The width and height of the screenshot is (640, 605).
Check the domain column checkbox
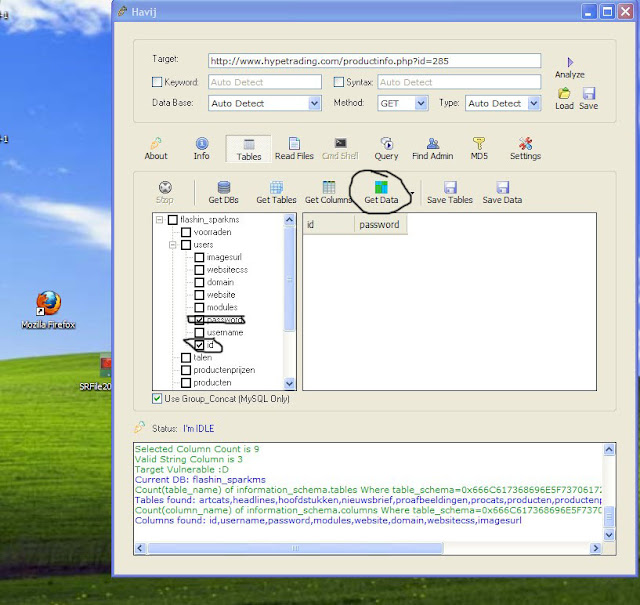[x=199, y=282]
